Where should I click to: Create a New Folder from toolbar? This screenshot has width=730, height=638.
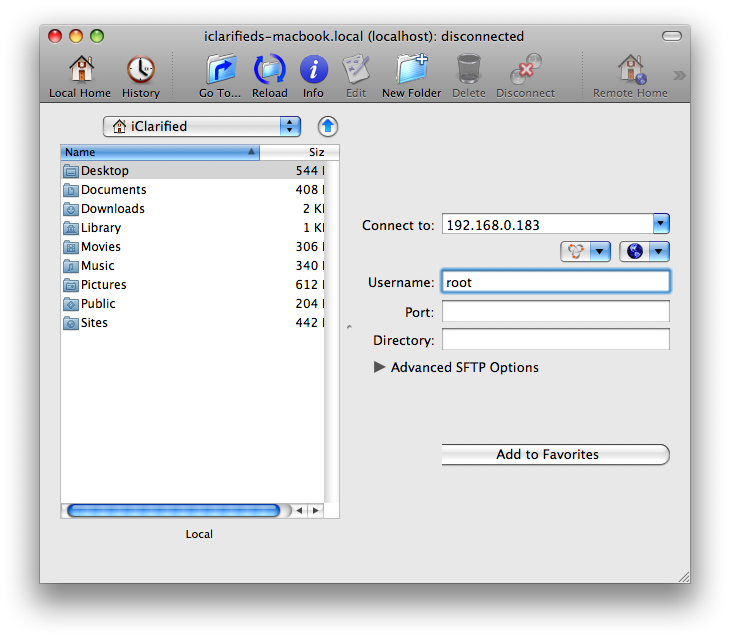click(411, 76)
